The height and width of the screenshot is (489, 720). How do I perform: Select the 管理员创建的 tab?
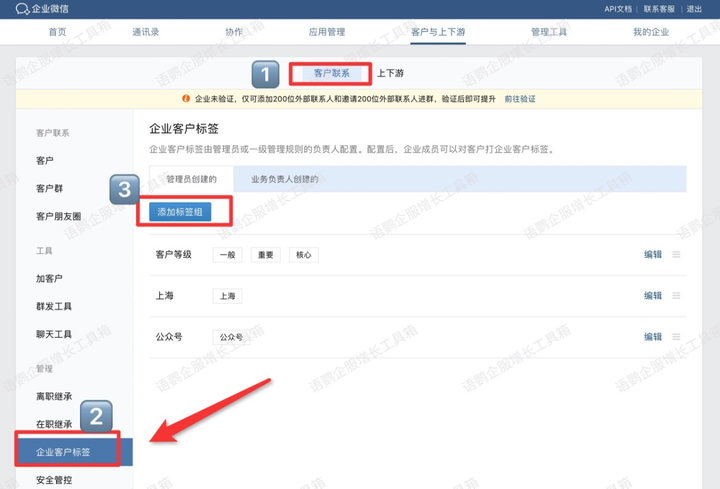point(192,179)
